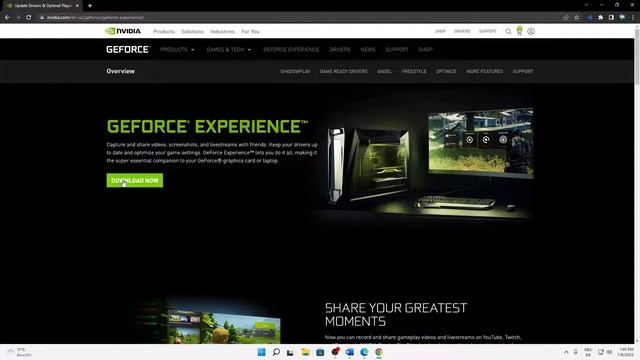Open the For You menu
This screenshot has width=640, height=360.
click(x=250, y=31)
